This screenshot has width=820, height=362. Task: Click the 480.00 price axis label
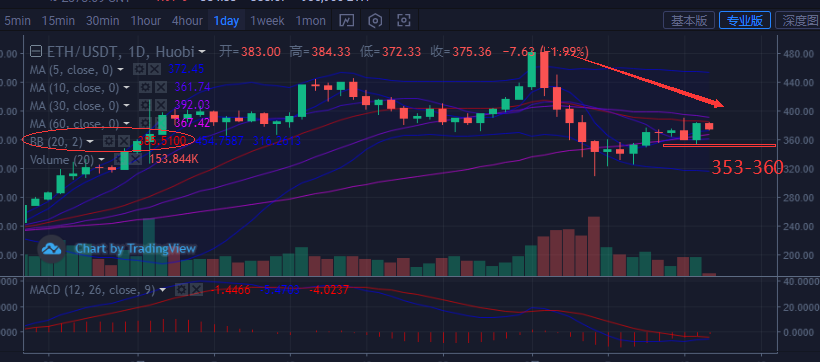(798, 54)
